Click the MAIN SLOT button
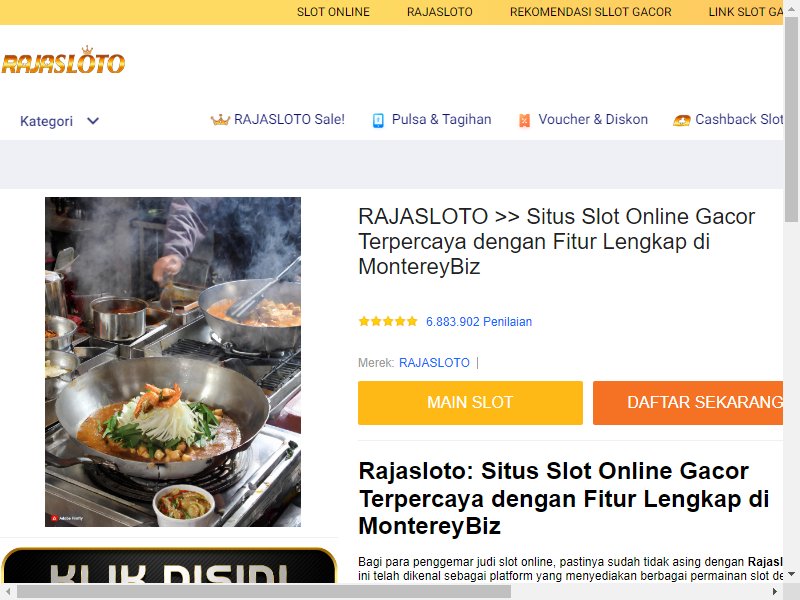800x600 pixels. coord(470,403)
